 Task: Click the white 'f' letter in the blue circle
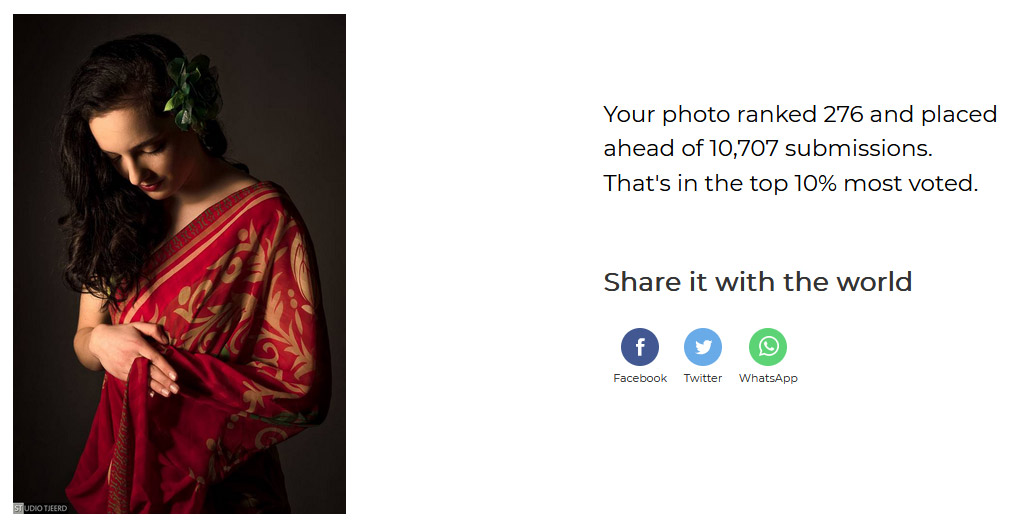click(640, 347)
